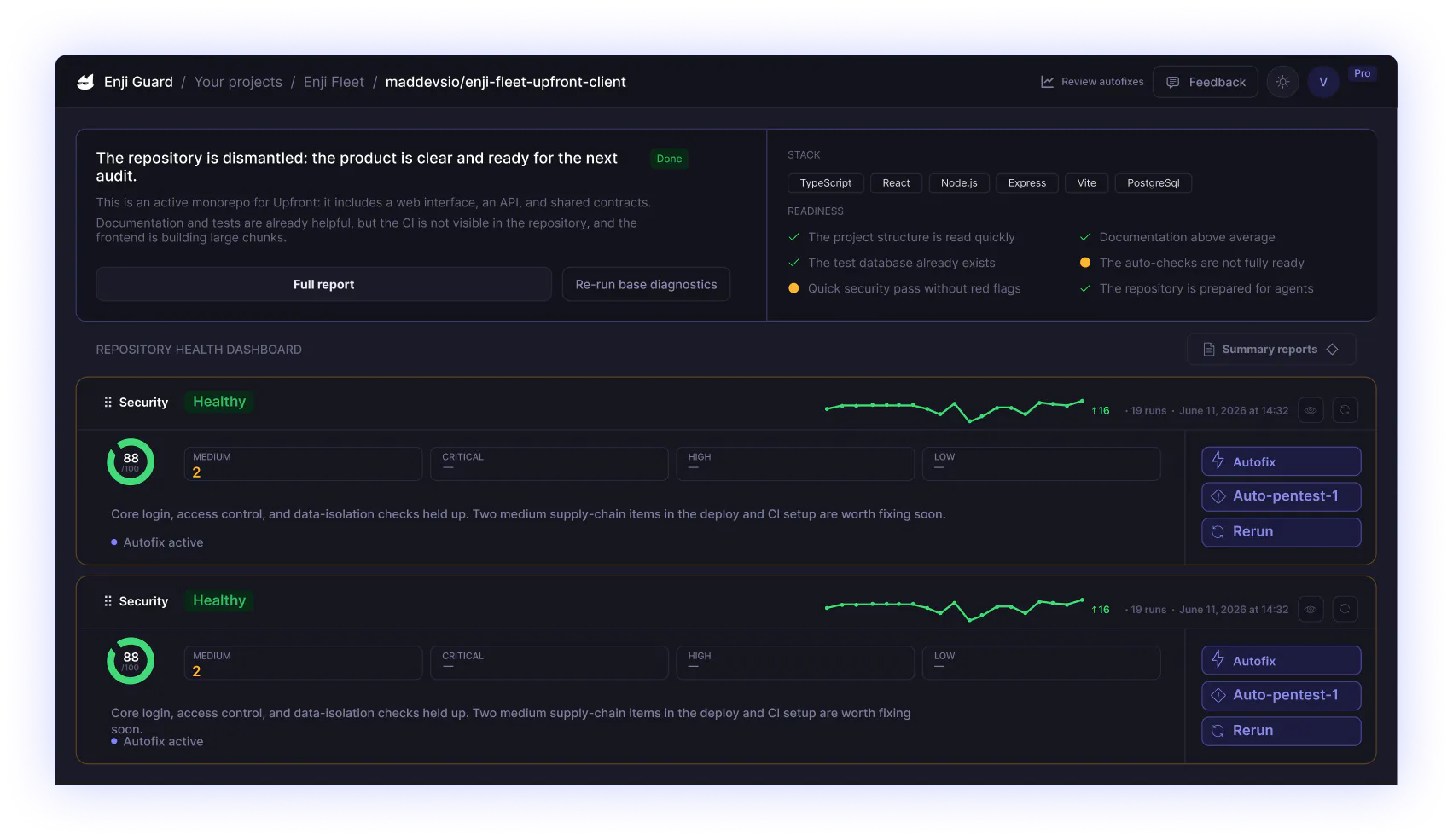Select the Vite stack tag
This screenshot has width=1453, height=840.
click(x=1086, y=183)
